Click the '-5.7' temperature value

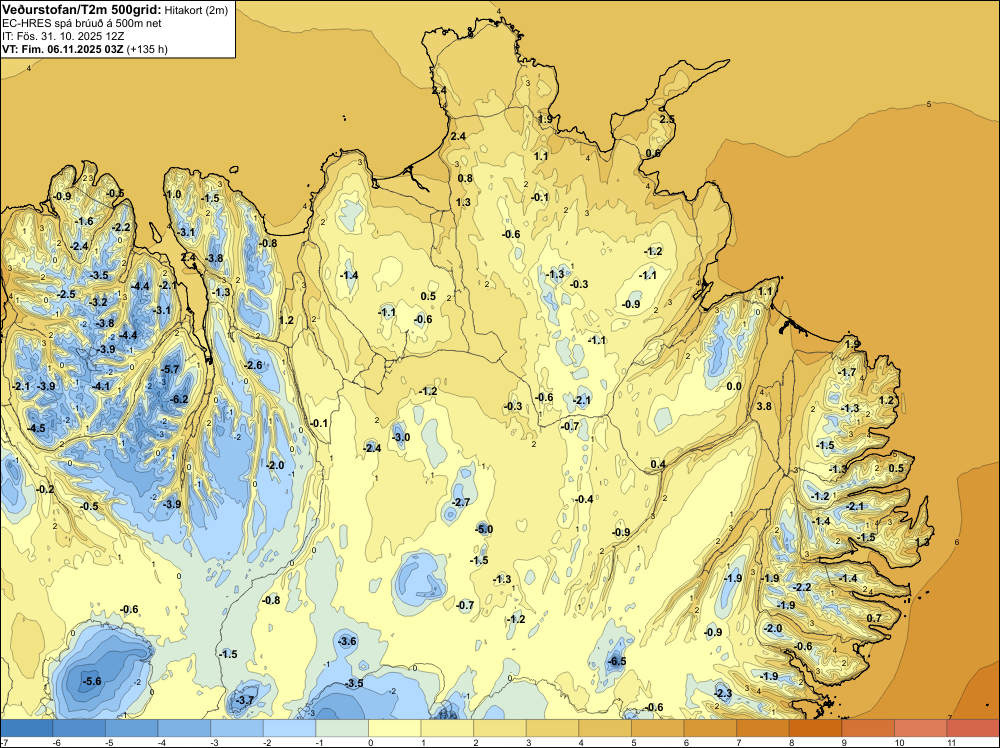click(x=170, y=369)
